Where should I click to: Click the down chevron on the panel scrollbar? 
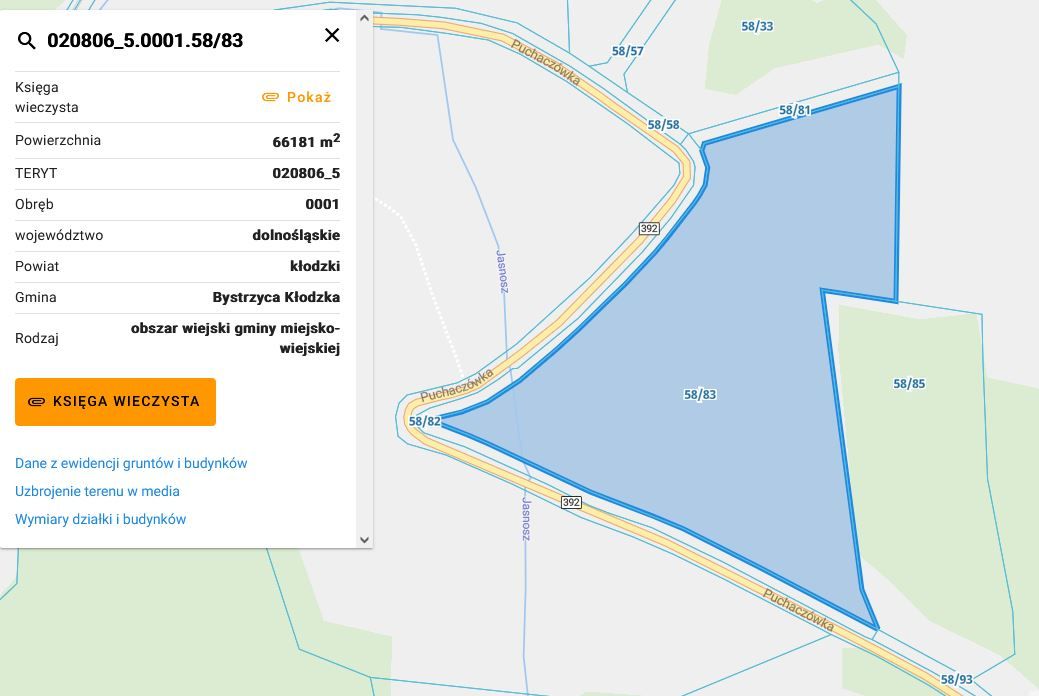pos(364,539)
